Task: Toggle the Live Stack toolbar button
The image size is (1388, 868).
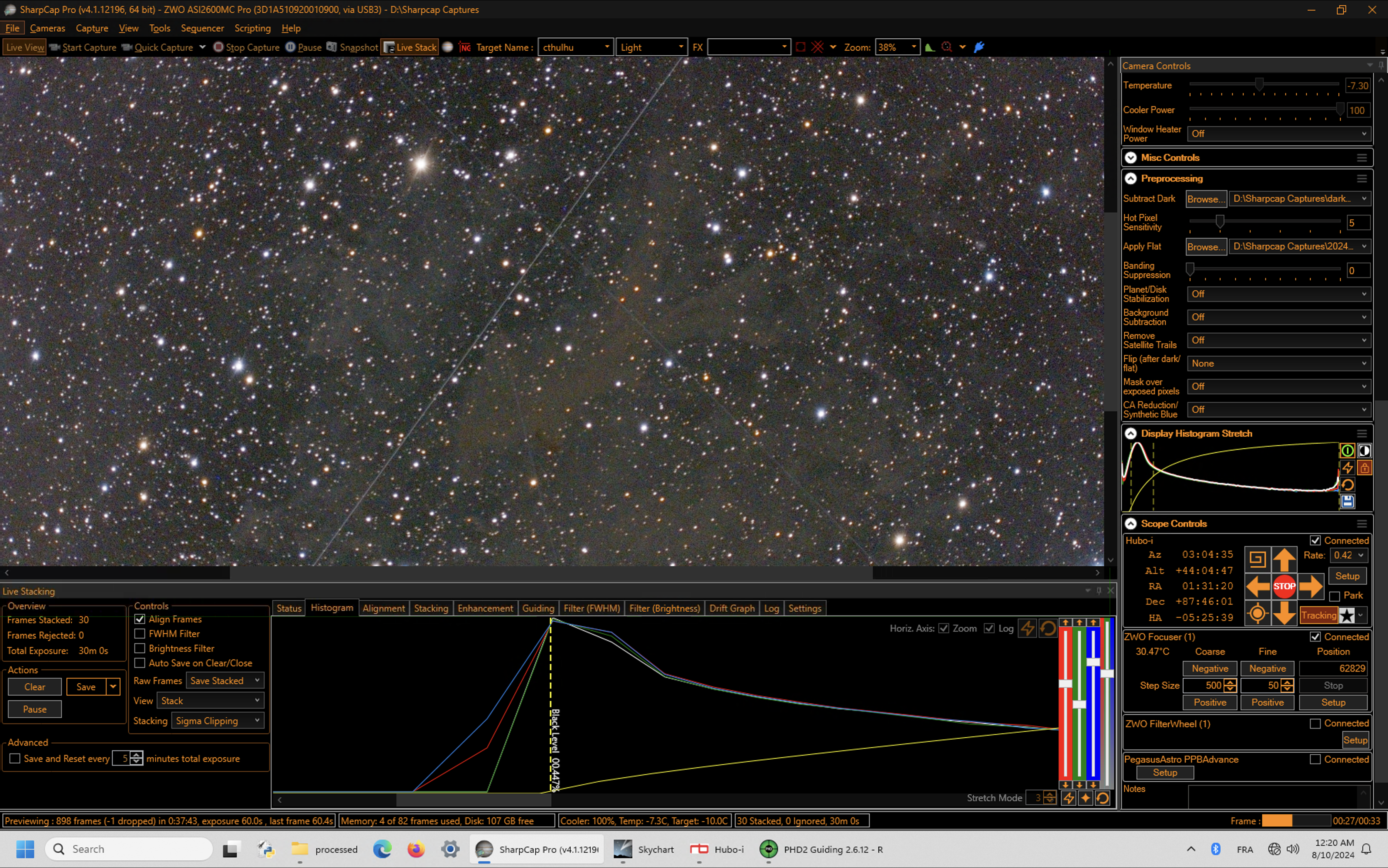Action: (410, 47)
